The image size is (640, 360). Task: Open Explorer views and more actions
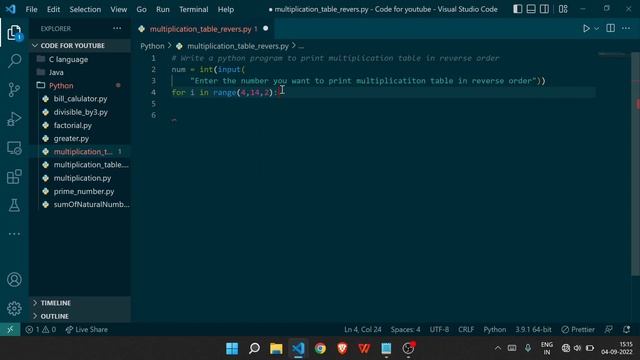click(117, 28)
